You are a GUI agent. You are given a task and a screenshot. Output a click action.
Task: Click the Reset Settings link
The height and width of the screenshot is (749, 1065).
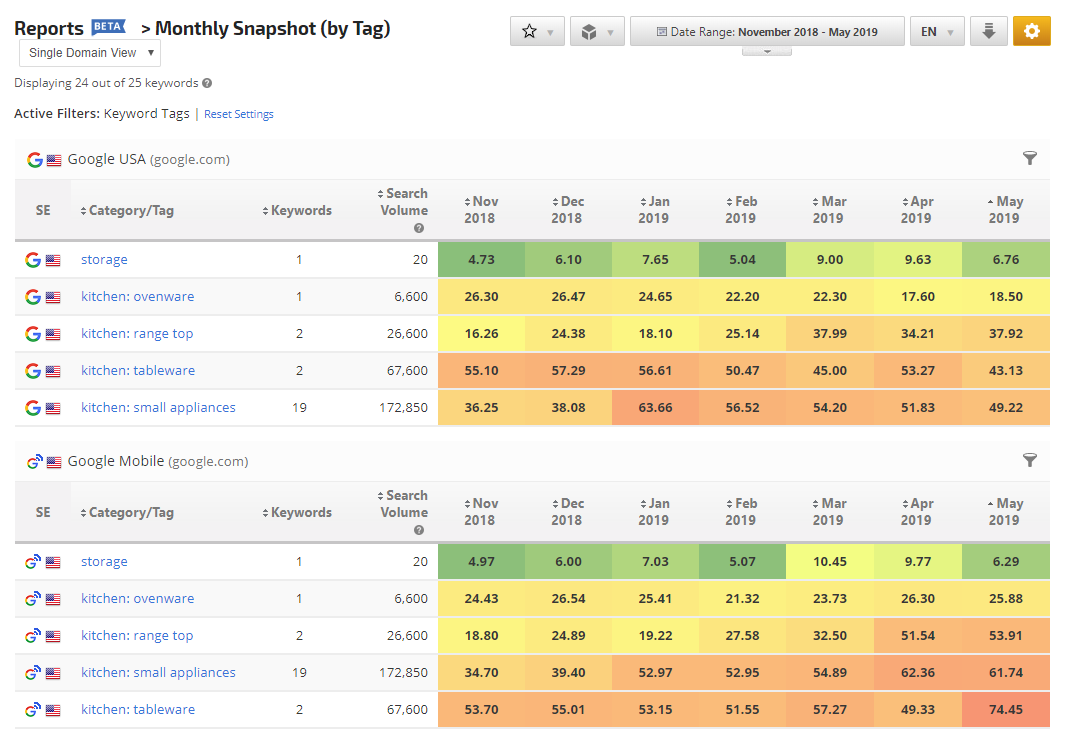coord(239,115)
